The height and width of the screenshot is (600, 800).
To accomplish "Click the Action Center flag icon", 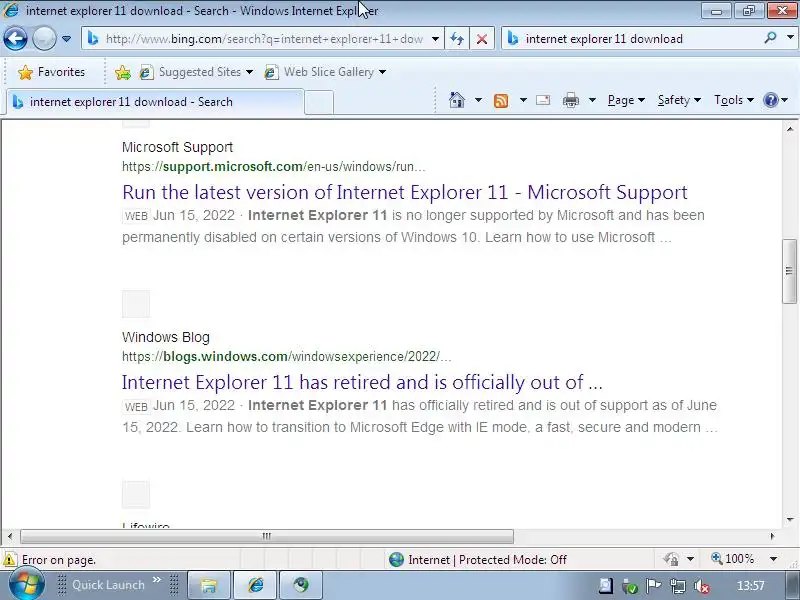I will click(653, 586).
